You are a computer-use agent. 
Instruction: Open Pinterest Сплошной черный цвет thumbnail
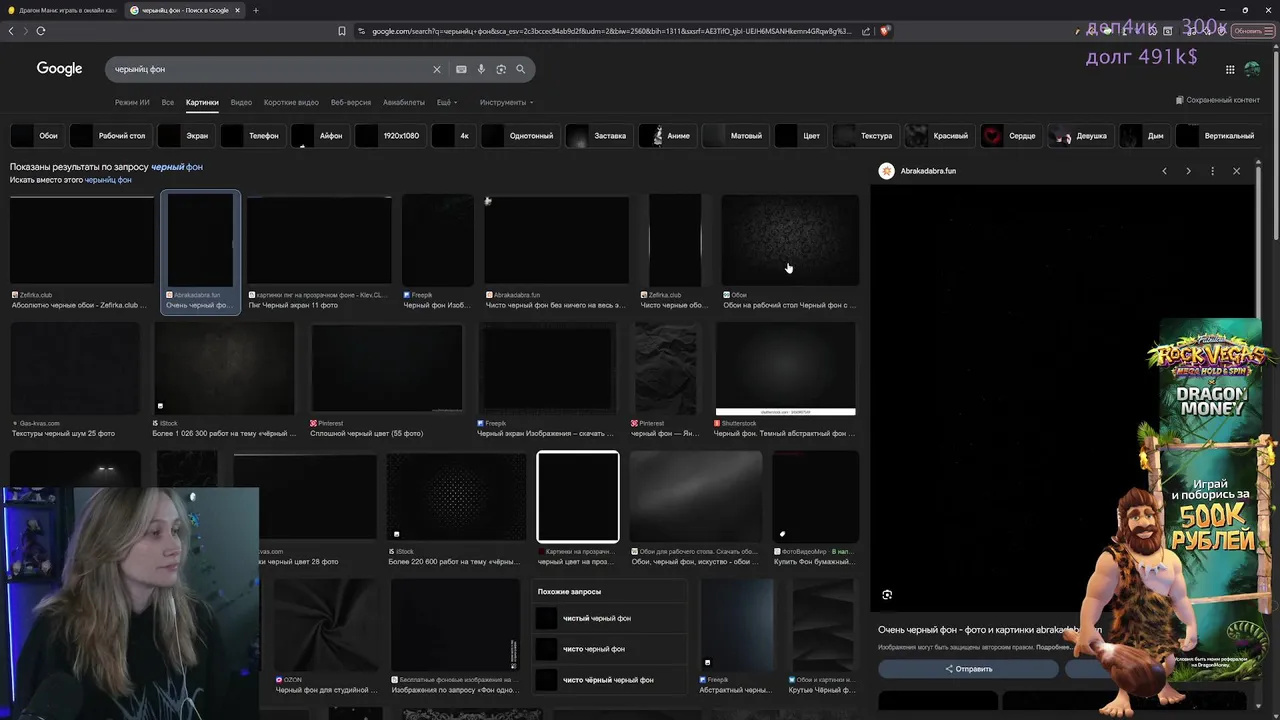(x=386, y=369)
